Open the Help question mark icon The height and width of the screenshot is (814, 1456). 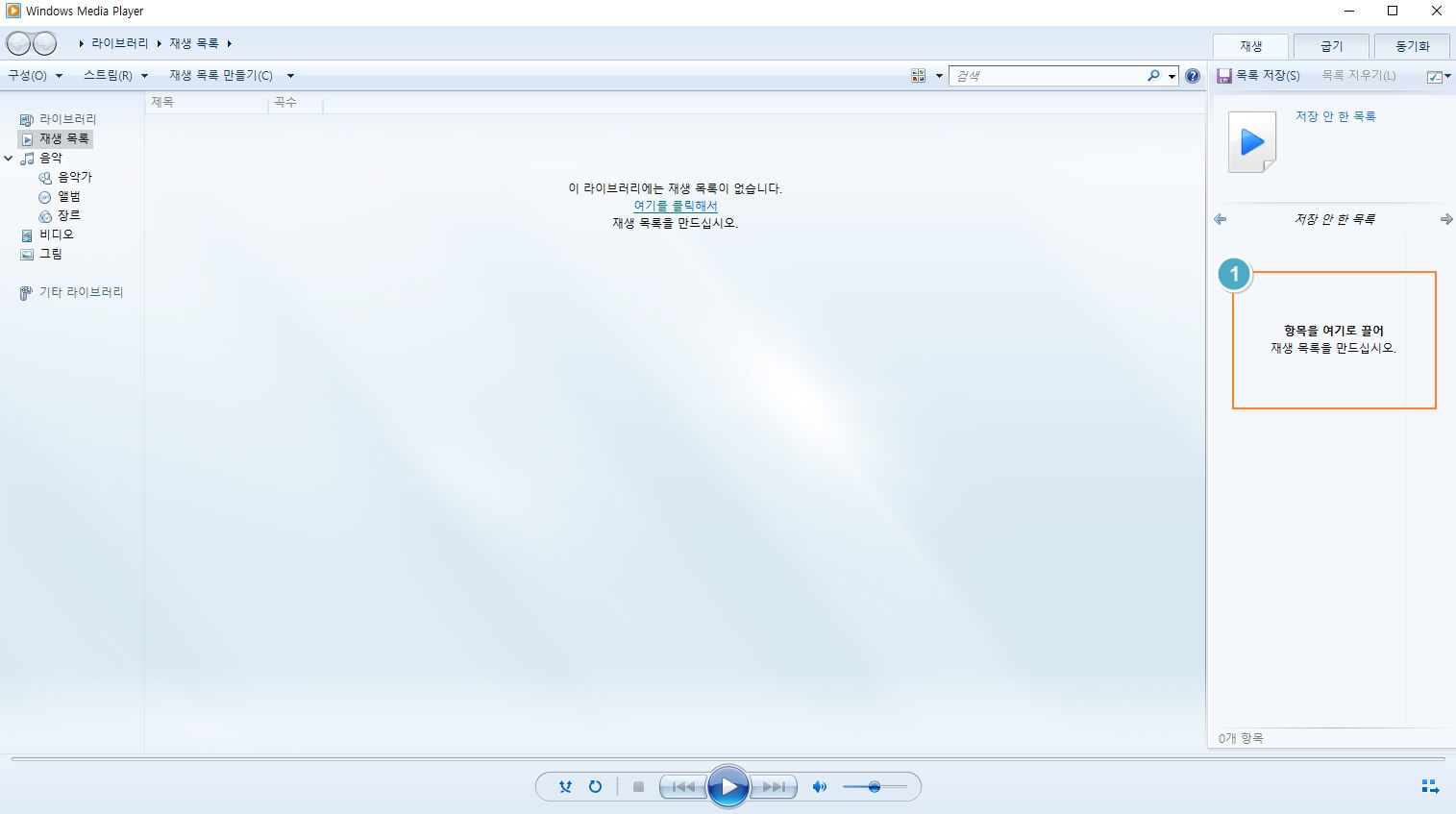click(x=1193, y=76)
